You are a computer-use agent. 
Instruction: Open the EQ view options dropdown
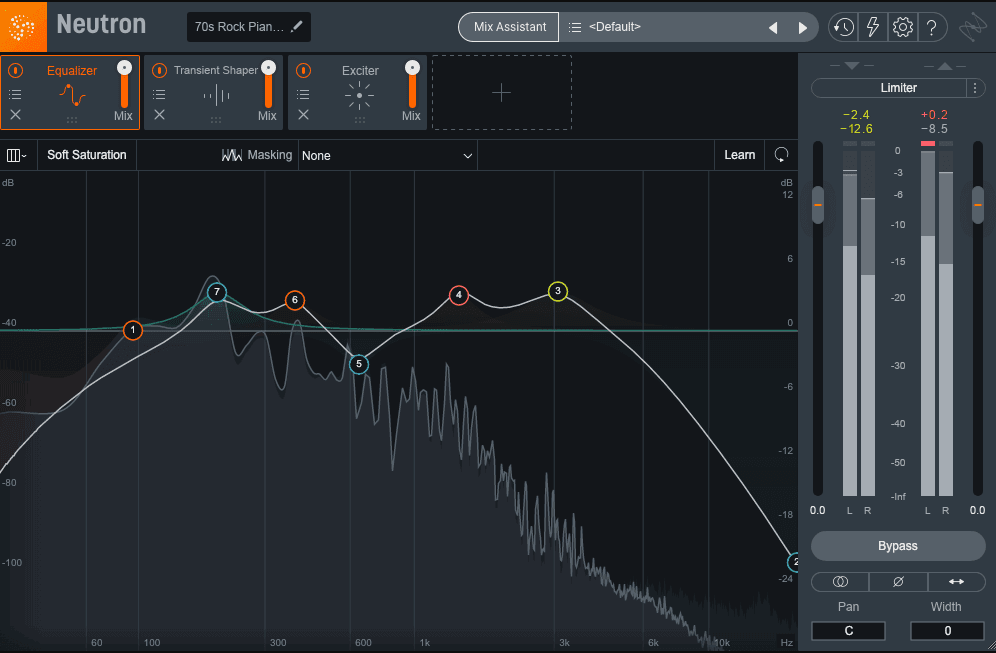pyautogui.click(x=17, y=156)
